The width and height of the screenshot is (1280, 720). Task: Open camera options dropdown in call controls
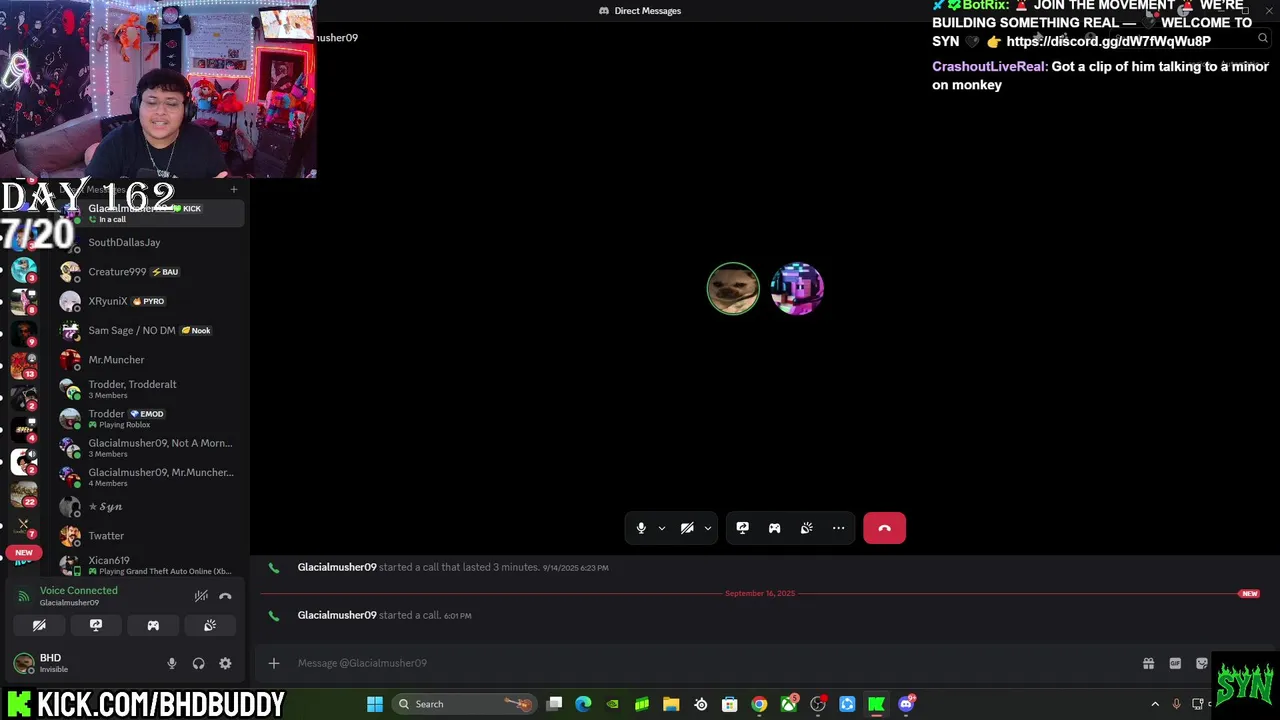(x=708, y=528)
